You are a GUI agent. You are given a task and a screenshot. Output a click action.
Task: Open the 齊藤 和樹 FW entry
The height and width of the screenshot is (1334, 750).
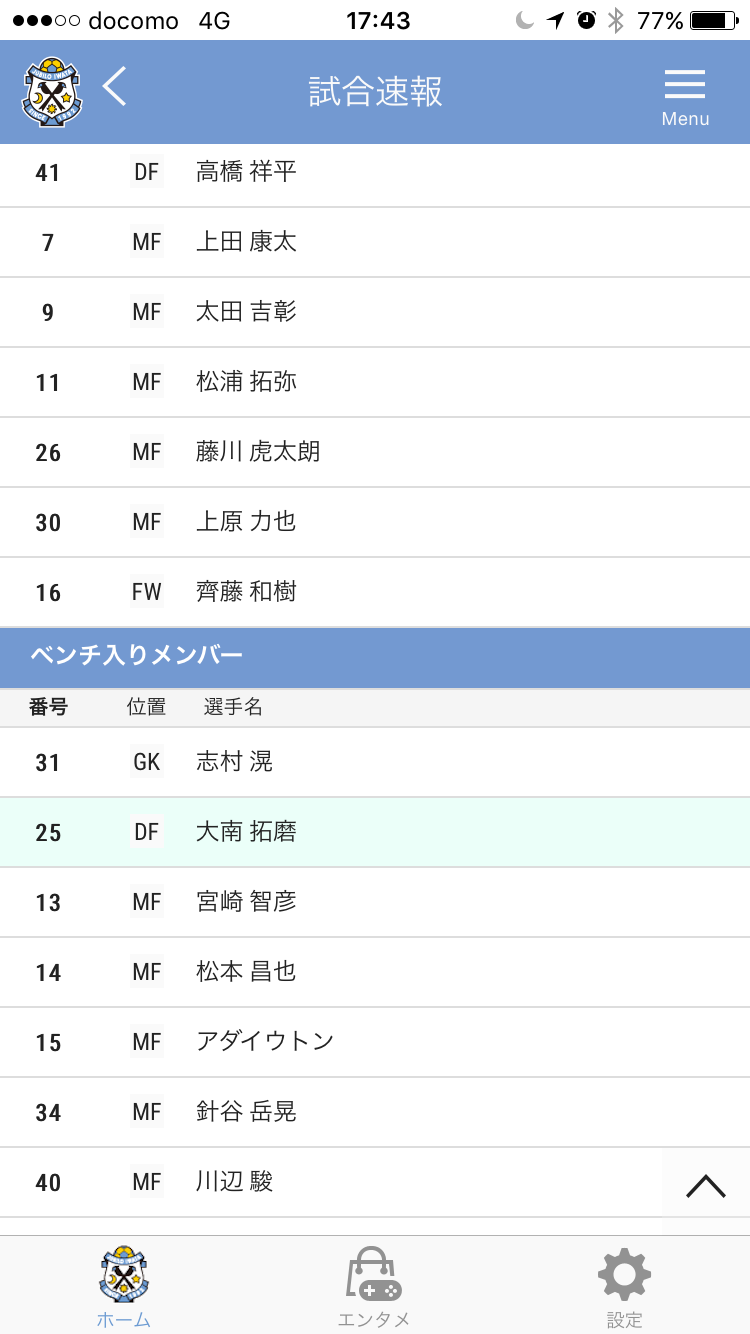point(375,592)
